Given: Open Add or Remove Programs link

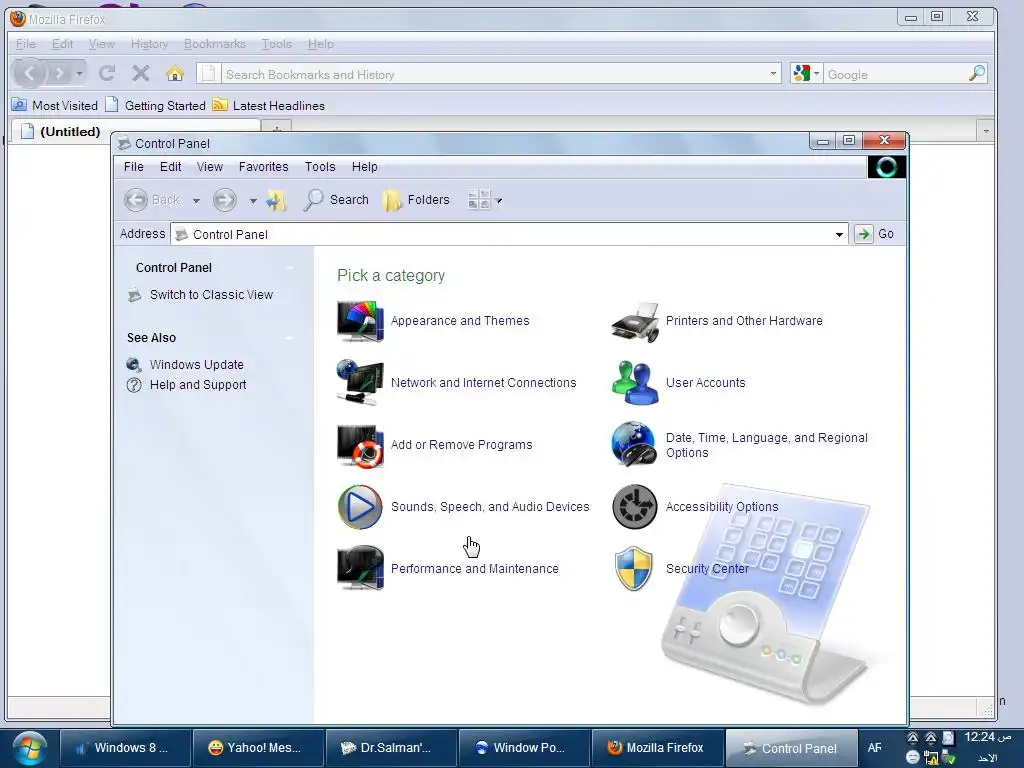Looking at the screenshot, I should [x=462, y=444].
